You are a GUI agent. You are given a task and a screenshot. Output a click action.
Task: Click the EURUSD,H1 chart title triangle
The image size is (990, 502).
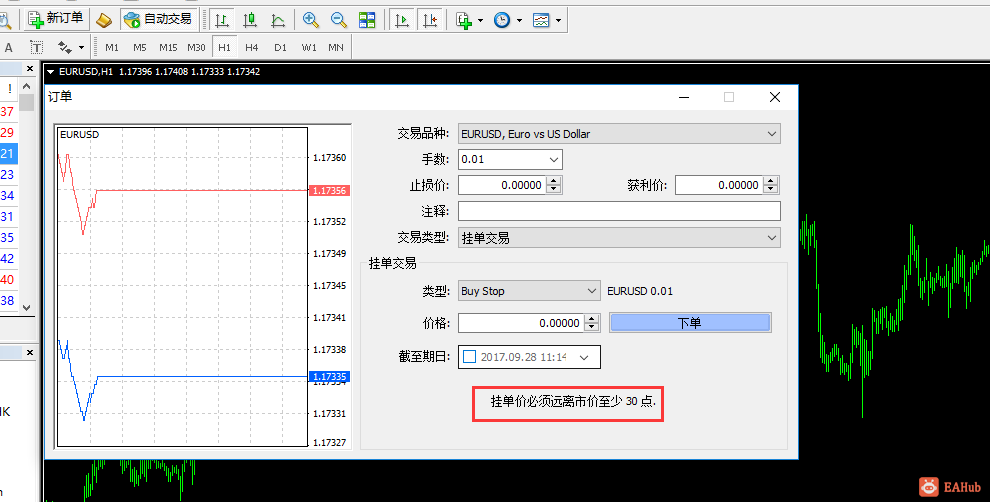[51, 72]
